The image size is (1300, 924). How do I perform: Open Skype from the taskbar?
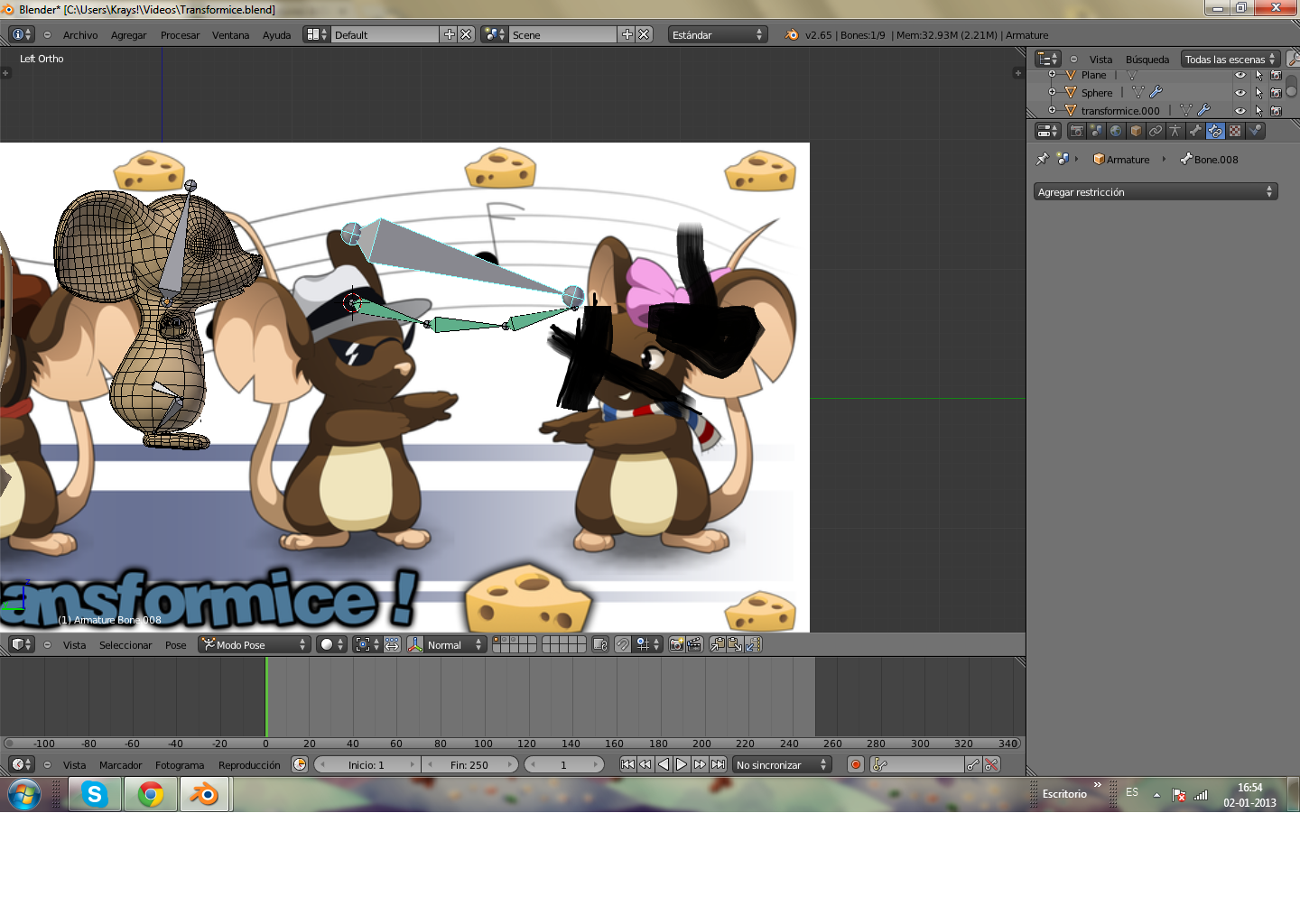(95, 794)
